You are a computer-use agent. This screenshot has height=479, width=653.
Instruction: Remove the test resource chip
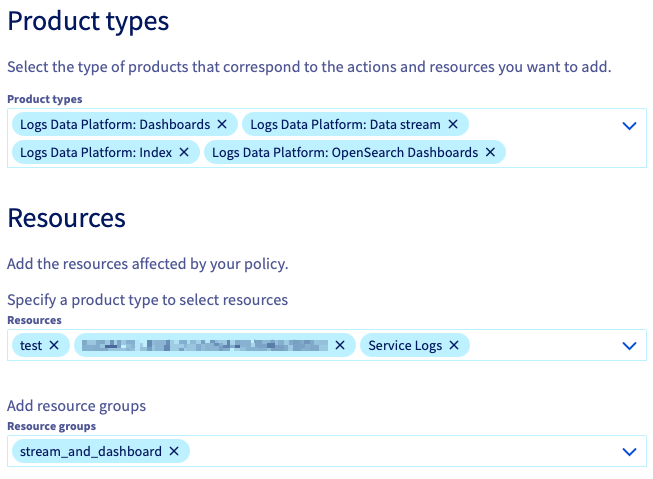pyautogui.click(x=54, y=345)
